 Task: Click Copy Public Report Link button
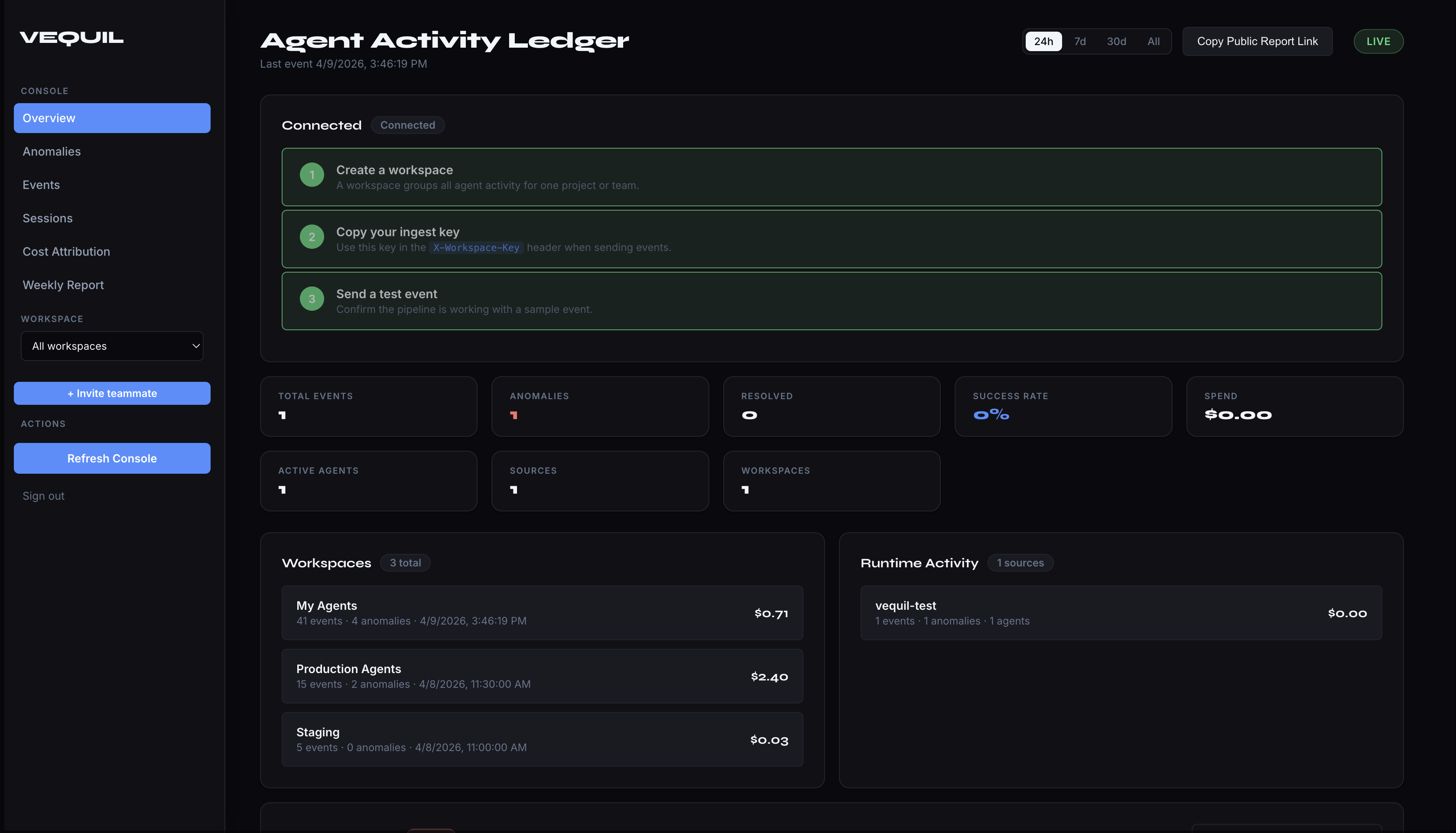(x=1257, y=41)
